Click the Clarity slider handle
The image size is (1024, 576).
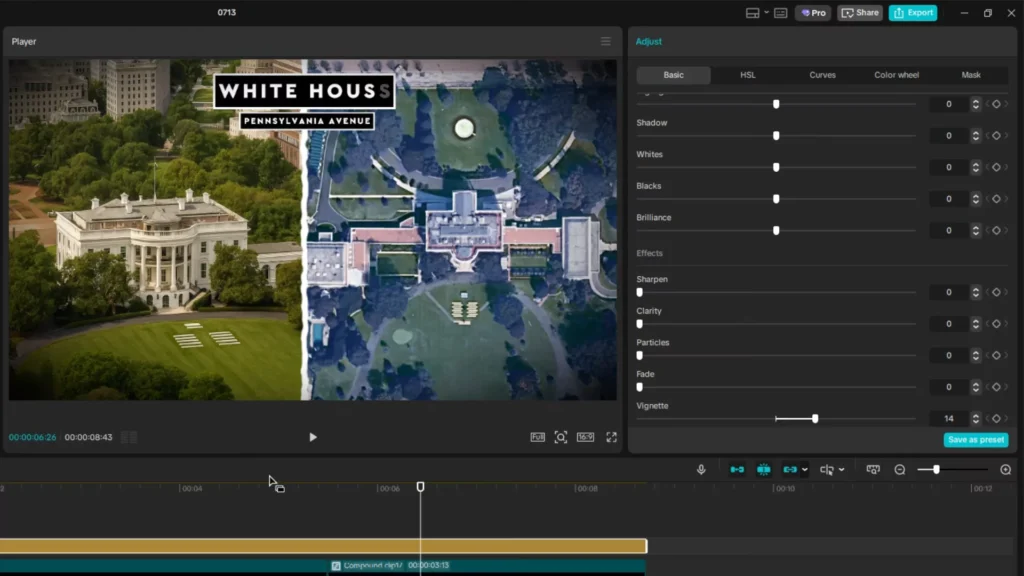639,324
